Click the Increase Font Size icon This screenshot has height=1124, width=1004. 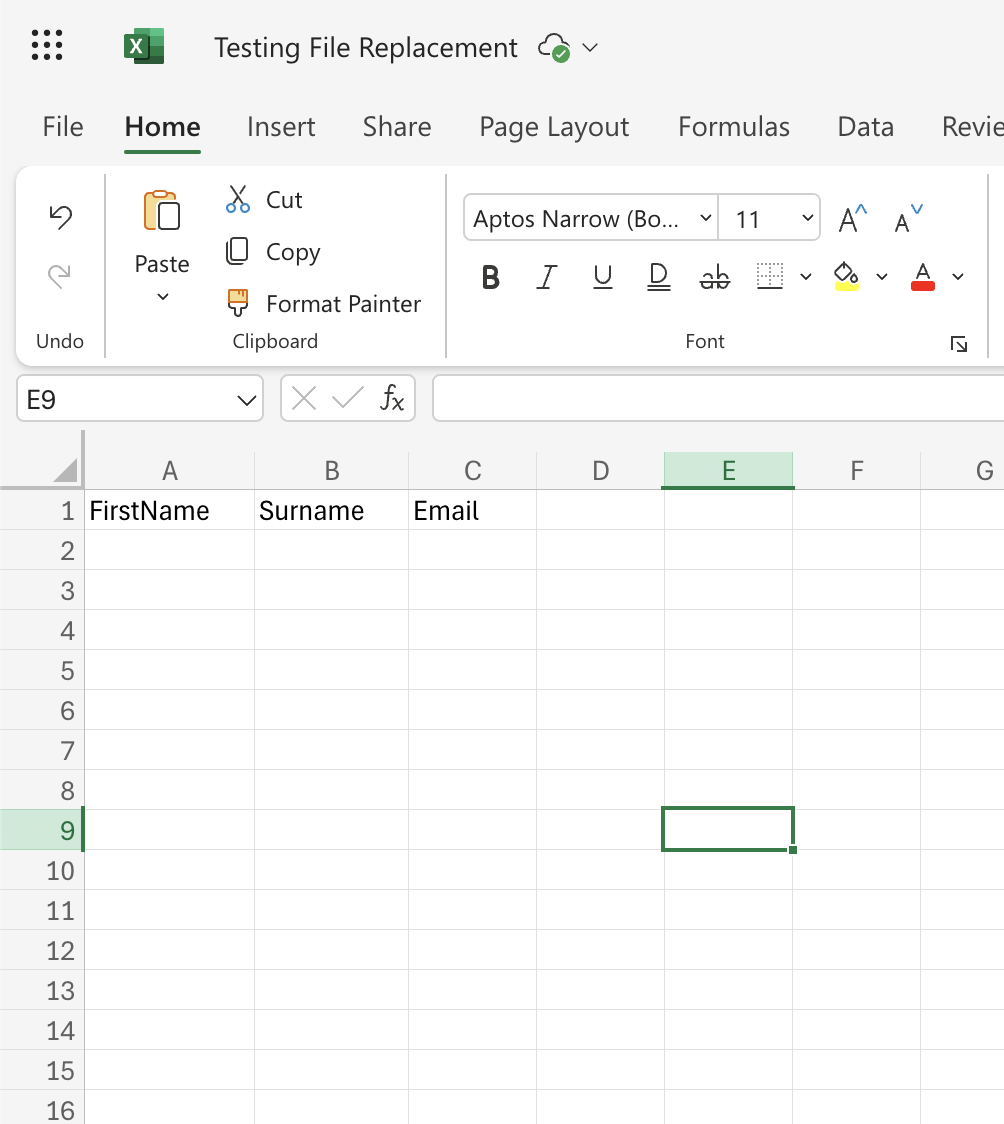coord(849,217)
